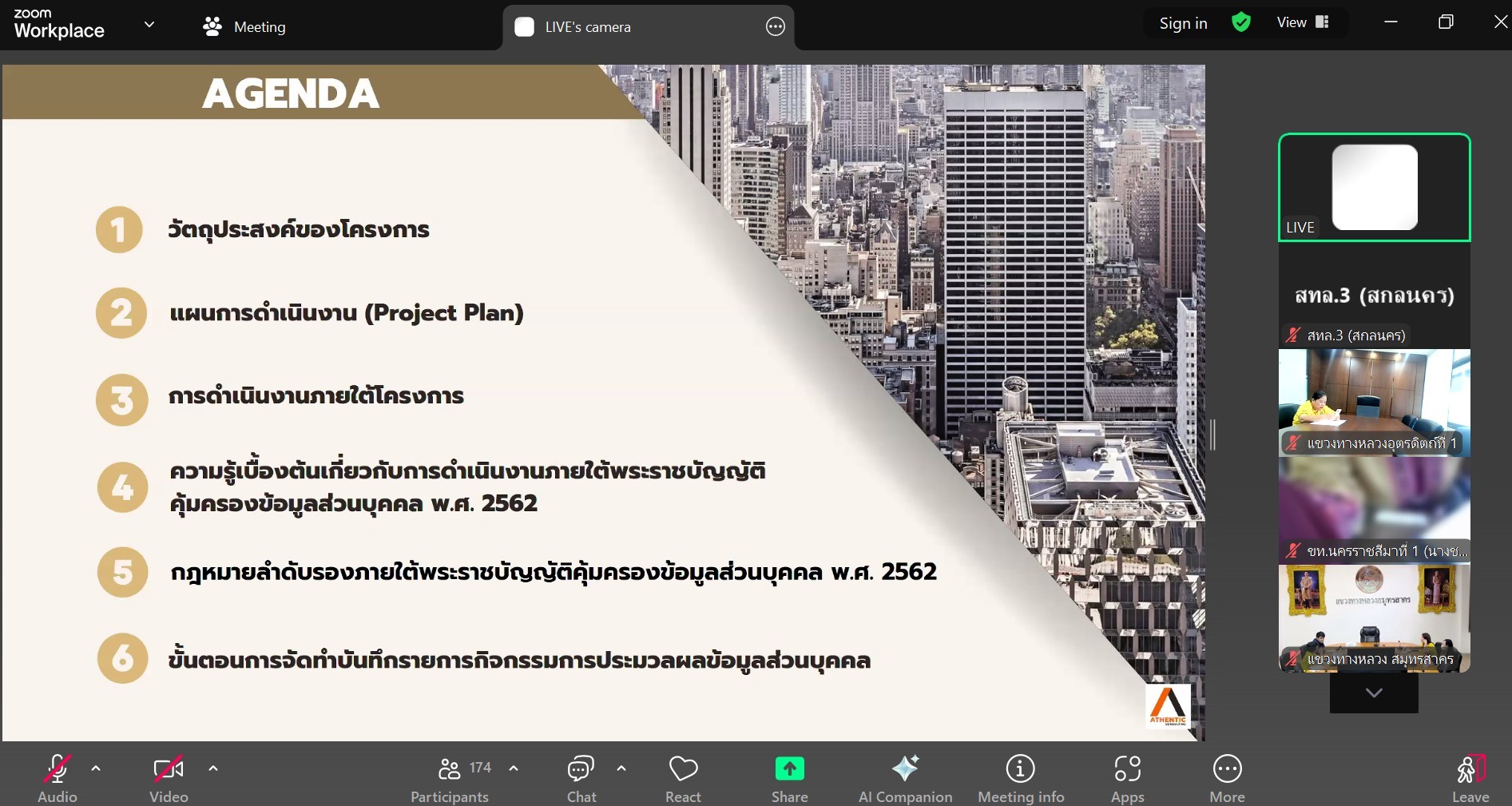Select the LIVE speaker video thumbnail
The width and height of the screenshot is (1512, 806).
1374,188
